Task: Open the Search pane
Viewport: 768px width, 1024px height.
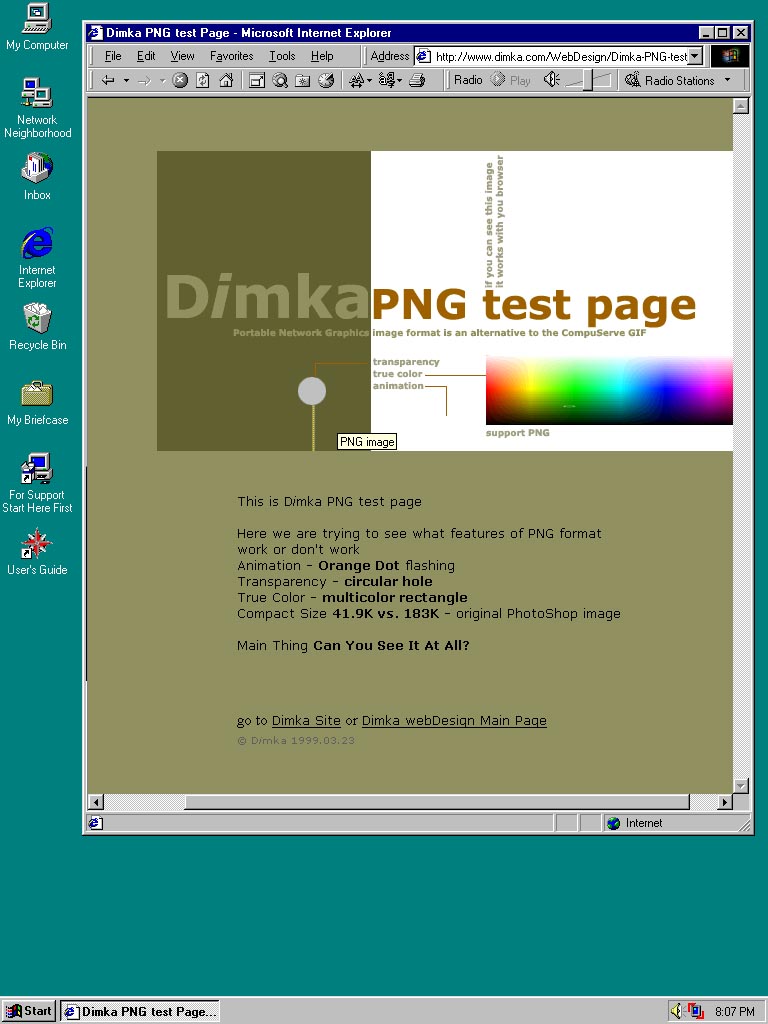Action: 280,80
